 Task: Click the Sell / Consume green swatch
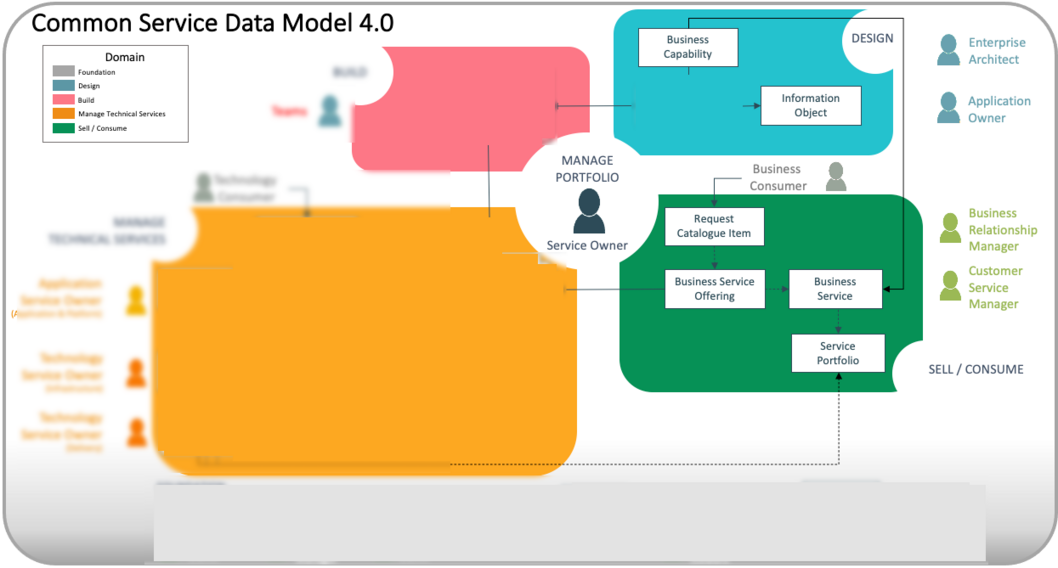point(63,127)
